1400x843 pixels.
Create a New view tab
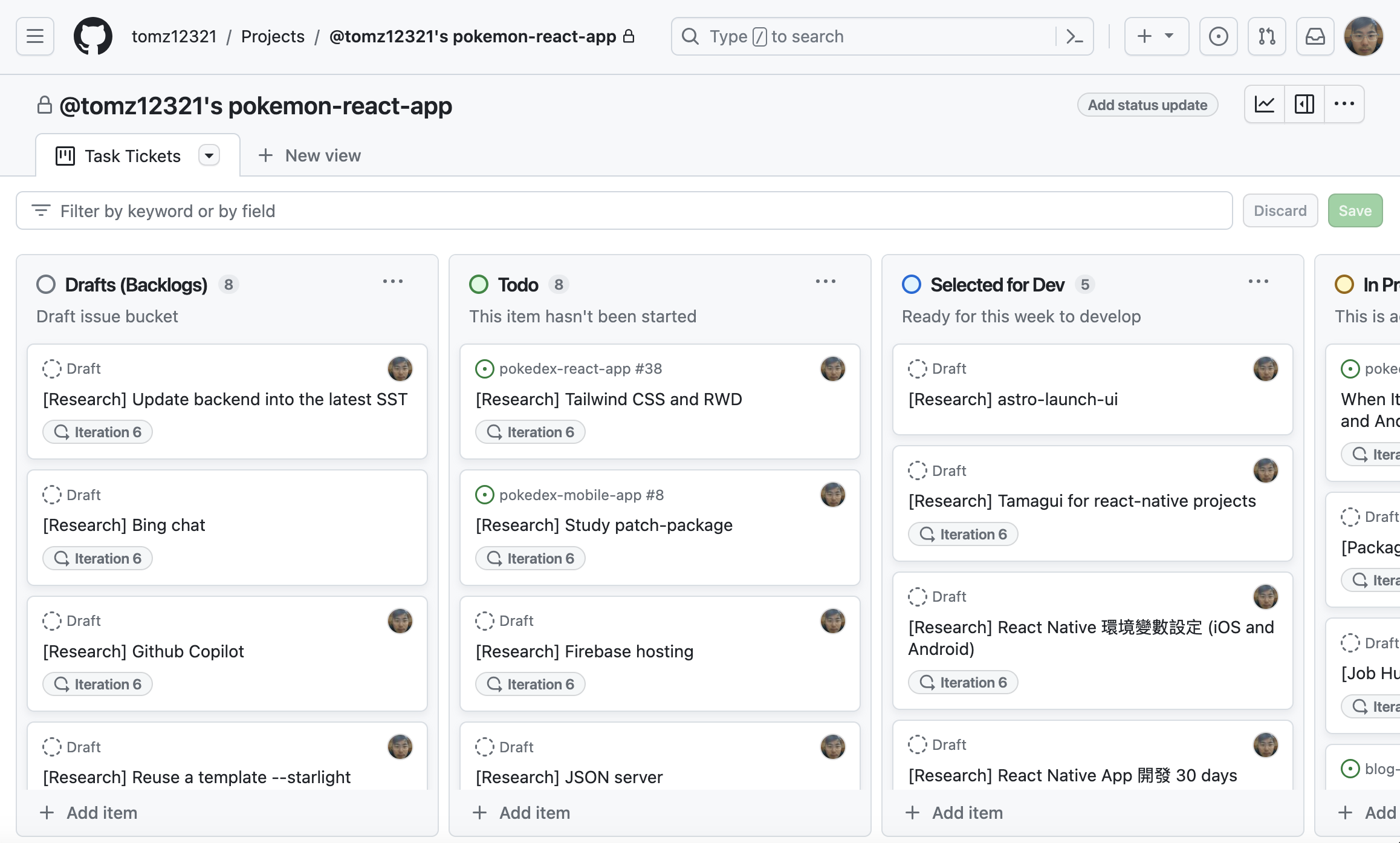pyautogui.click(x=309, y=156)
